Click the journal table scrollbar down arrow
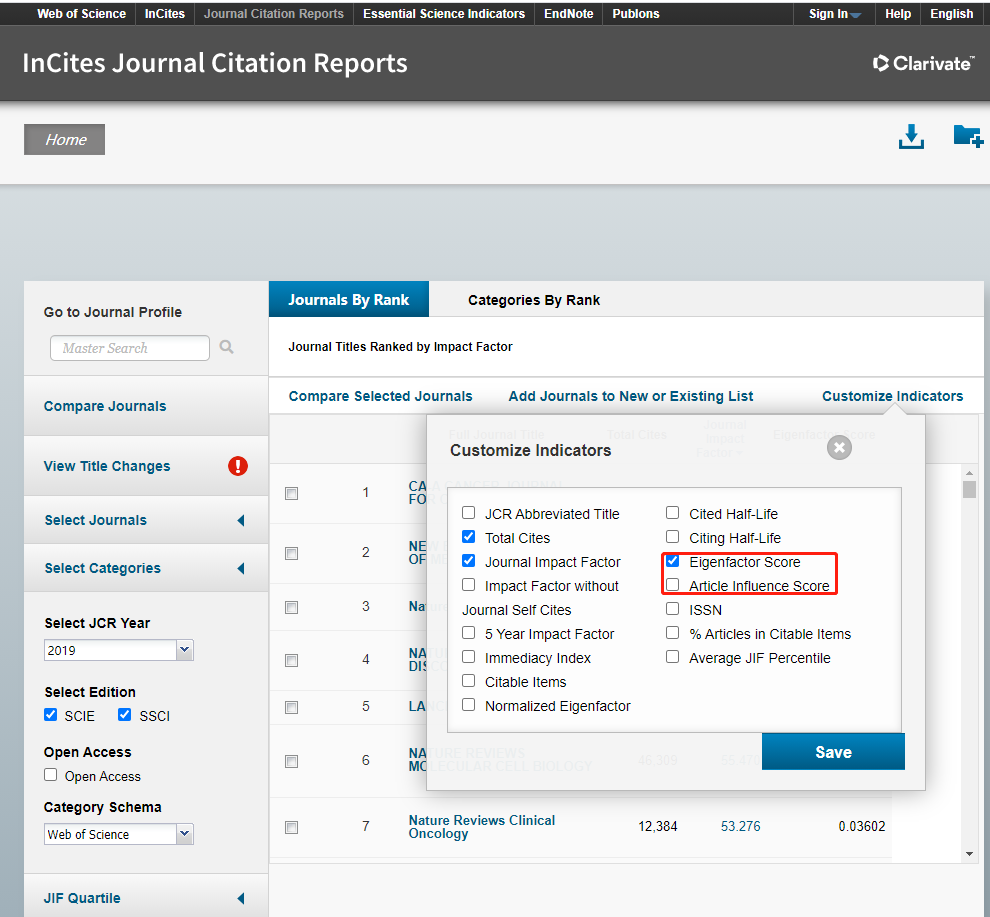Viewport: 990px width, 917px height. 969,854
